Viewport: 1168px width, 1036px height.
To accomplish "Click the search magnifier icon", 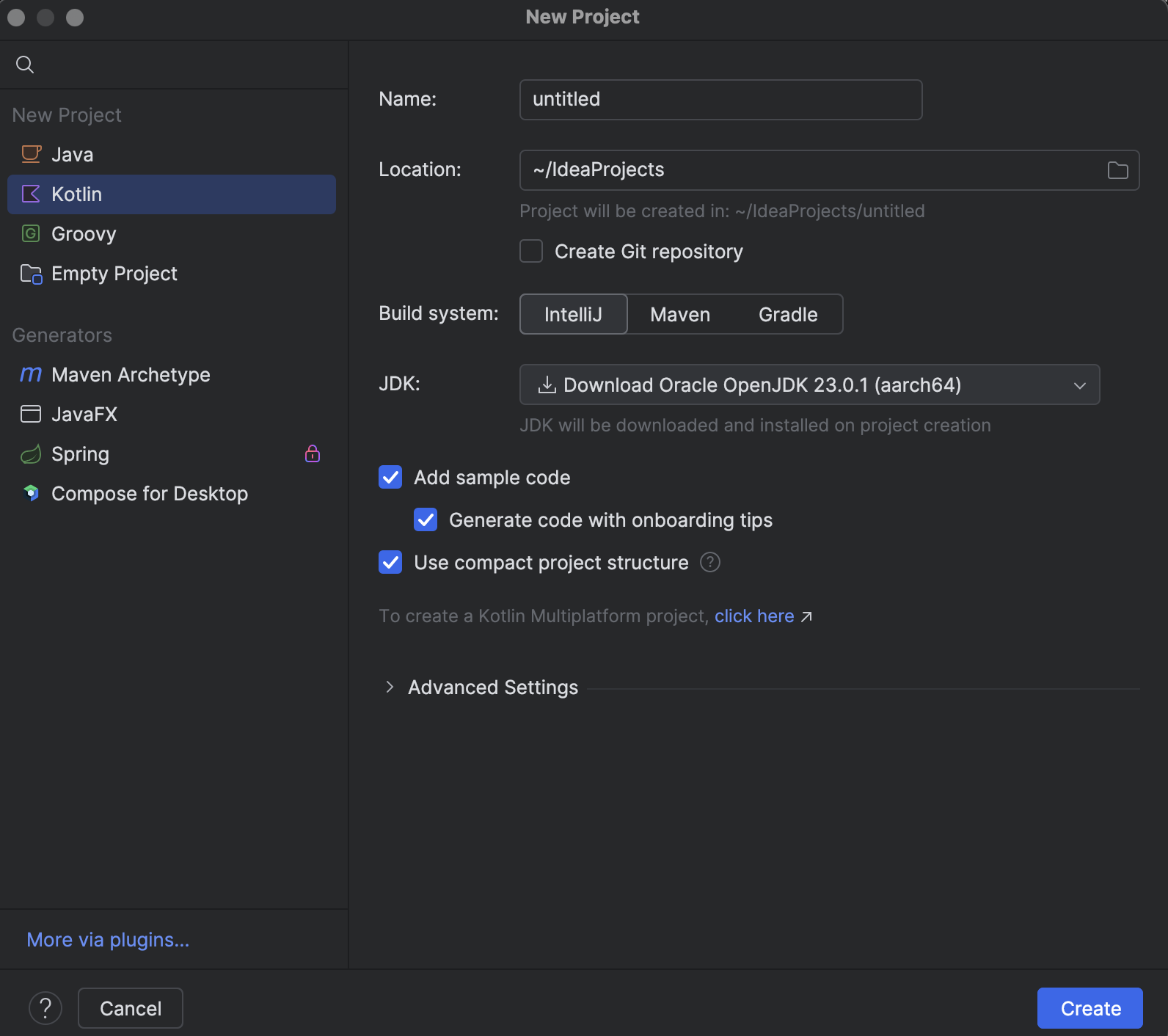I will click(25, 65).
